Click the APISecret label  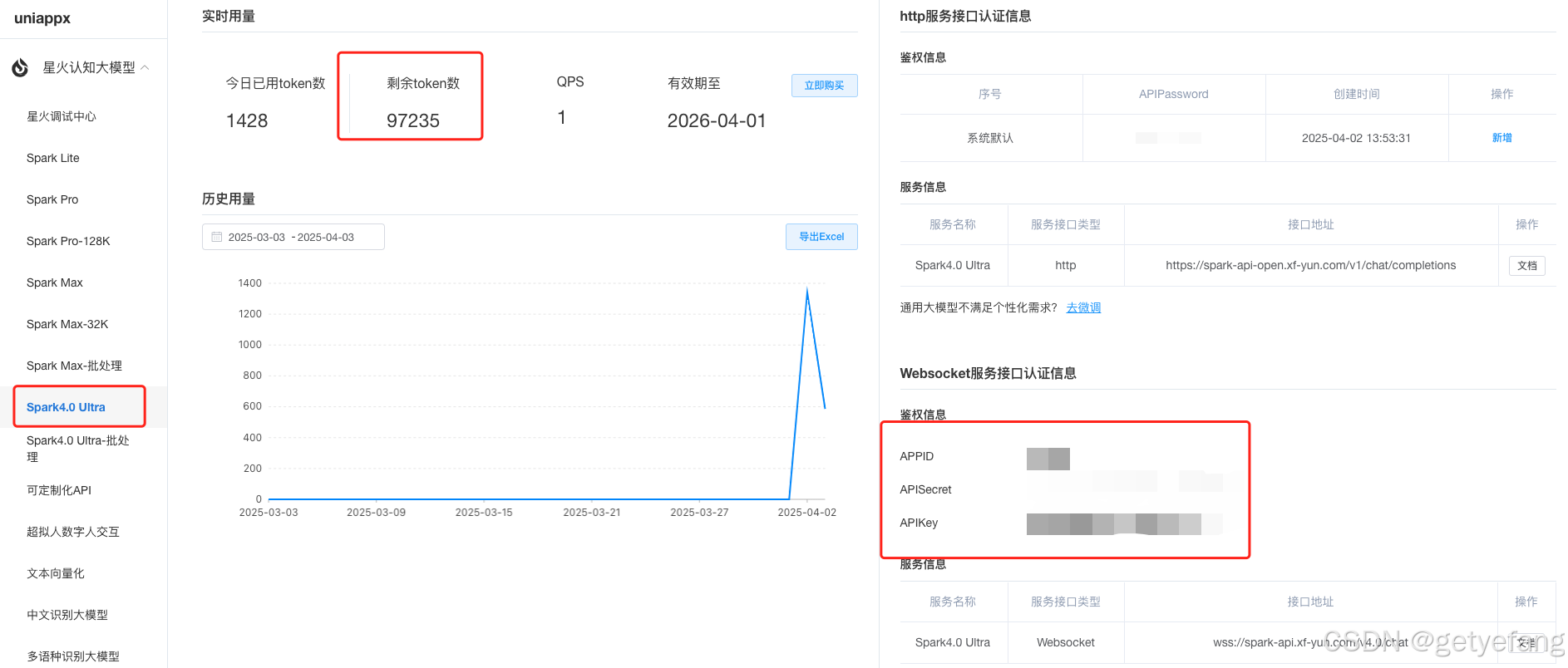[925, 489]
